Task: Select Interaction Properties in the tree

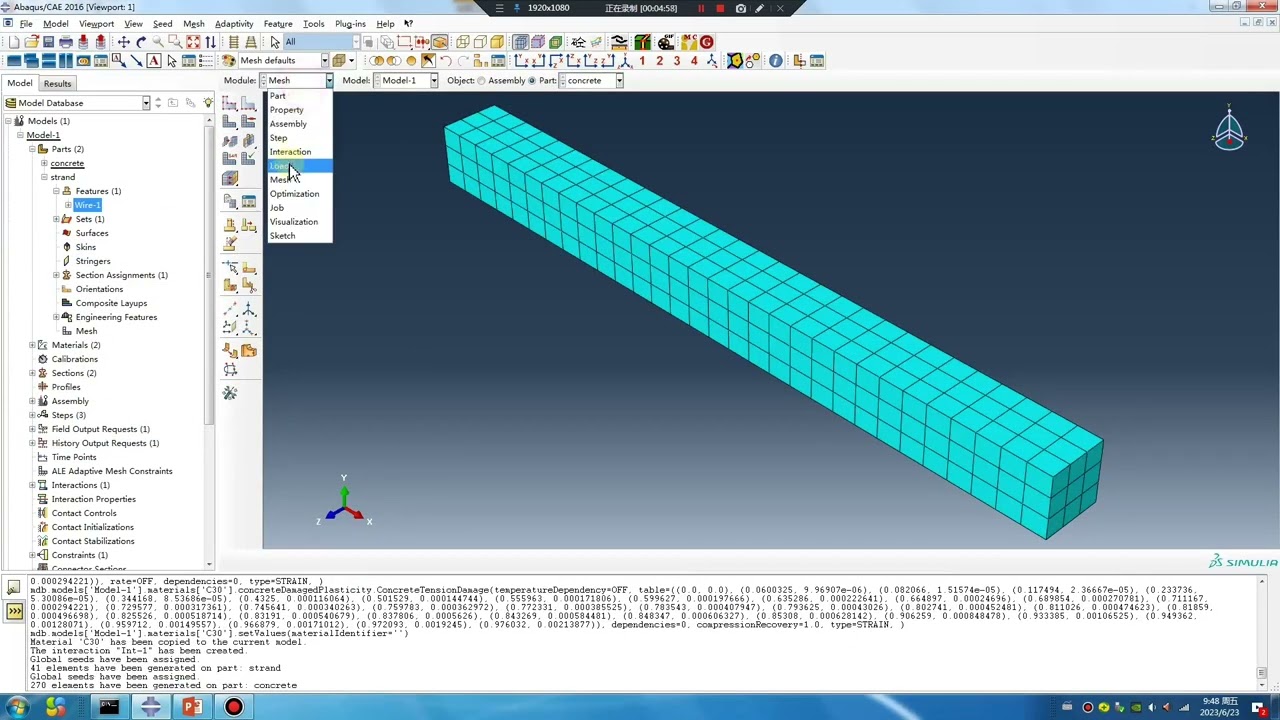Action: click(x=93, y=499)
